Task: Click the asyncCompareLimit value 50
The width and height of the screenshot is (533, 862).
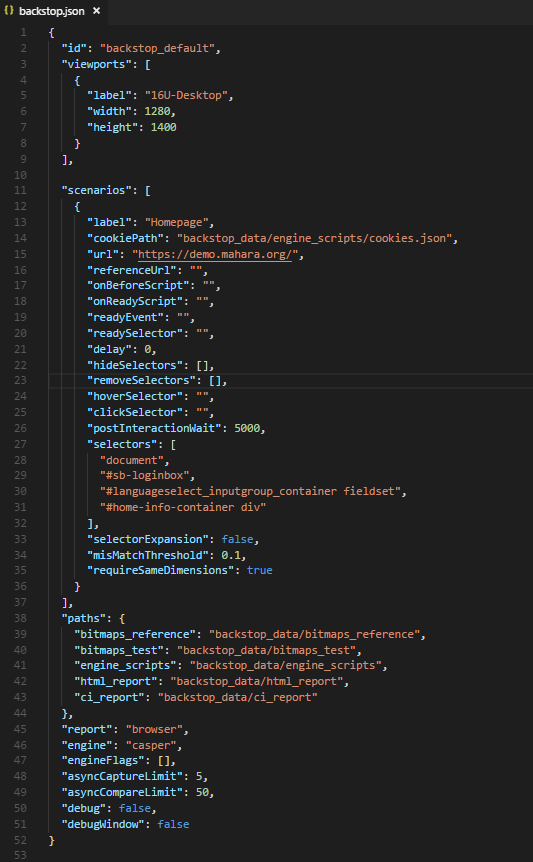Action: click(x=202, y=793)
